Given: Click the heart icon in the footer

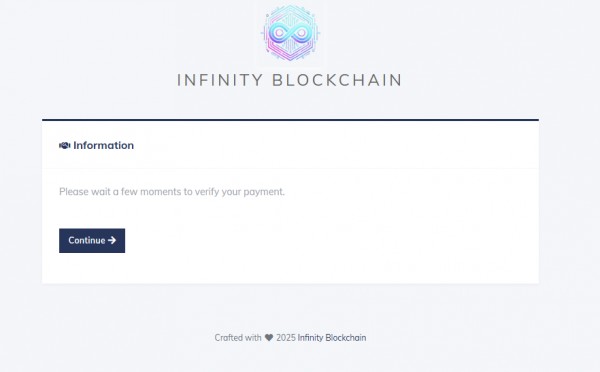Looking at the screenshot, I should click(269, 338).
